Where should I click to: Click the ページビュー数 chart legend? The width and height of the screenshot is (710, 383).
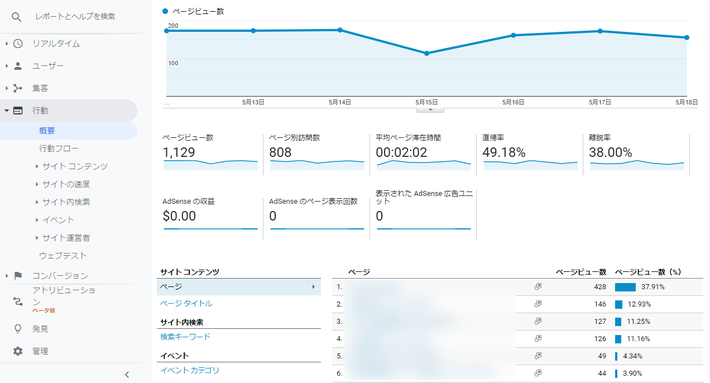tap(193, 11)
